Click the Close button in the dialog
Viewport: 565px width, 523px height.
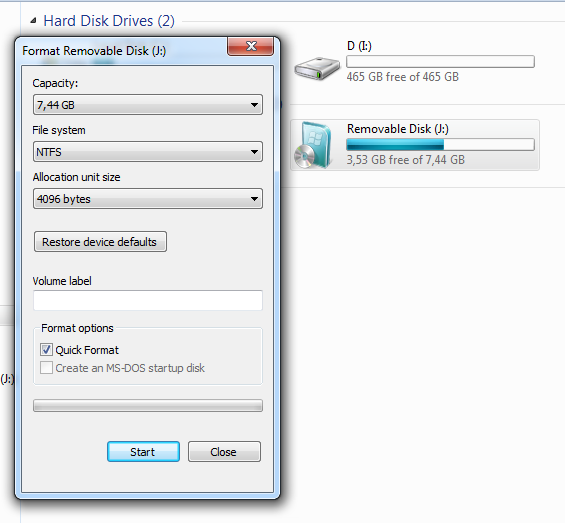[x=224, y=452]
